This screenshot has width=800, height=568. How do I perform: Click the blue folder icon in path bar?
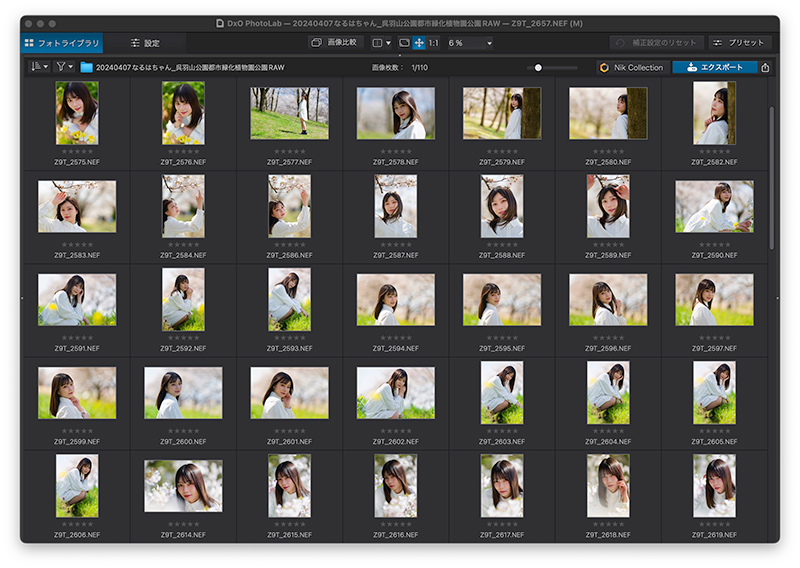[x=86, y=67]
